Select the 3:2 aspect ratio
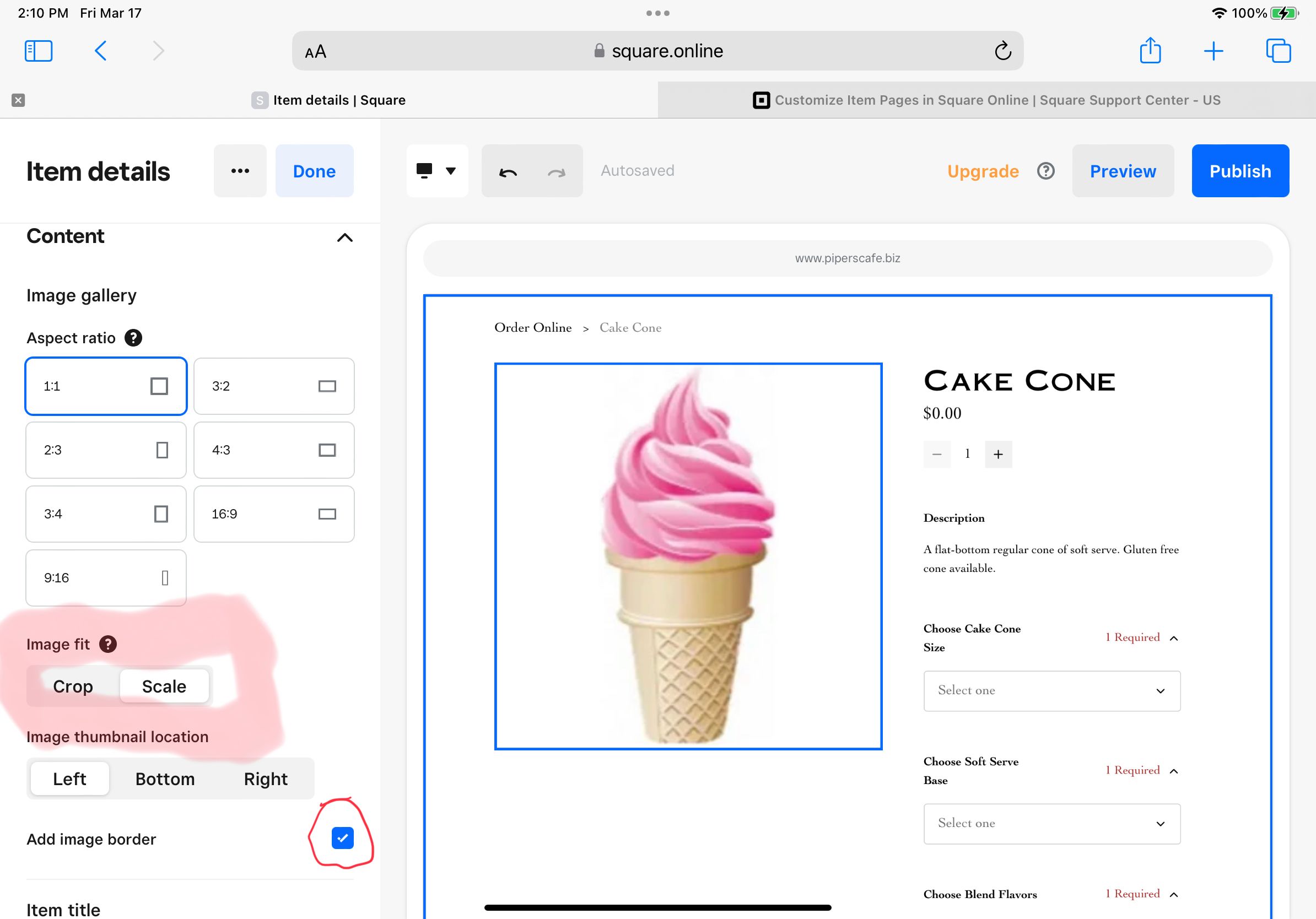1316x919 pixels. tap(274, 386)
